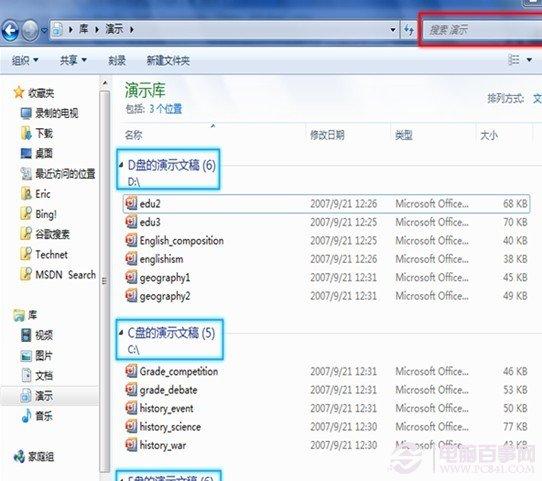The width and height of the screenshot is (542, 481).
Task: Collapse the C盘的演示文稿 (5) group
Action: (121, 333)
